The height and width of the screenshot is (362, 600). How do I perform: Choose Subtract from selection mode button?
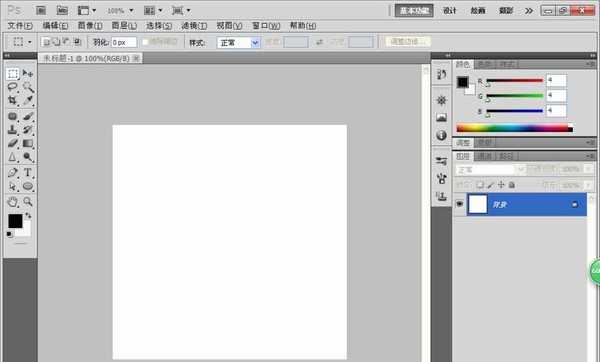pos(66,42)
